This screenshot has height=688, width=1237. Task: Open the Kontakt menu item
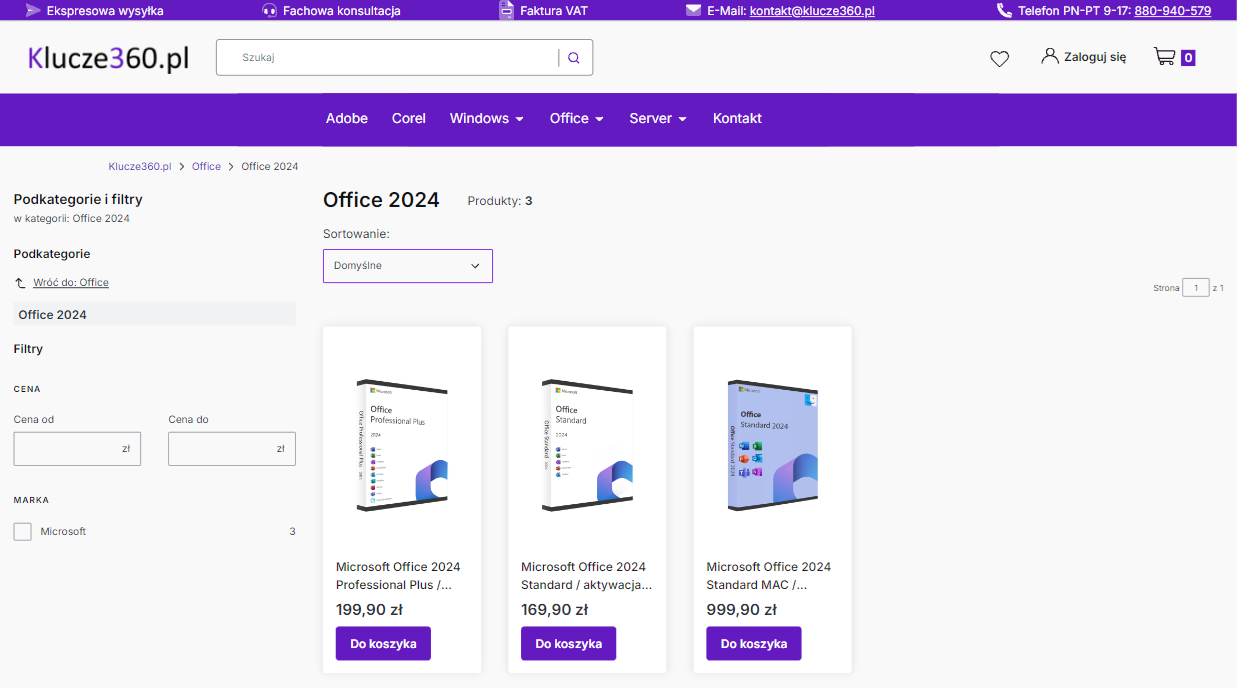[737, 118]
